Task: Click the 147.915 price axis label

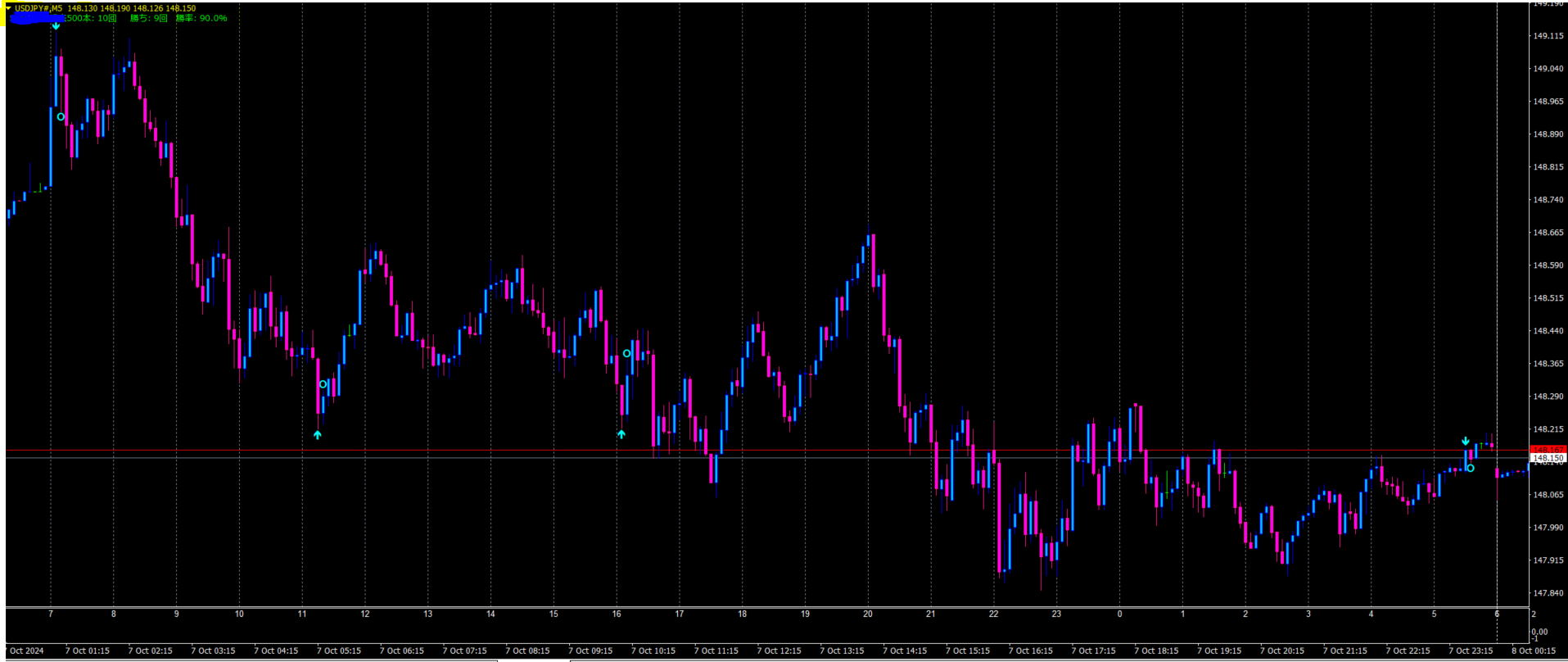Action: coord(1548,560)
